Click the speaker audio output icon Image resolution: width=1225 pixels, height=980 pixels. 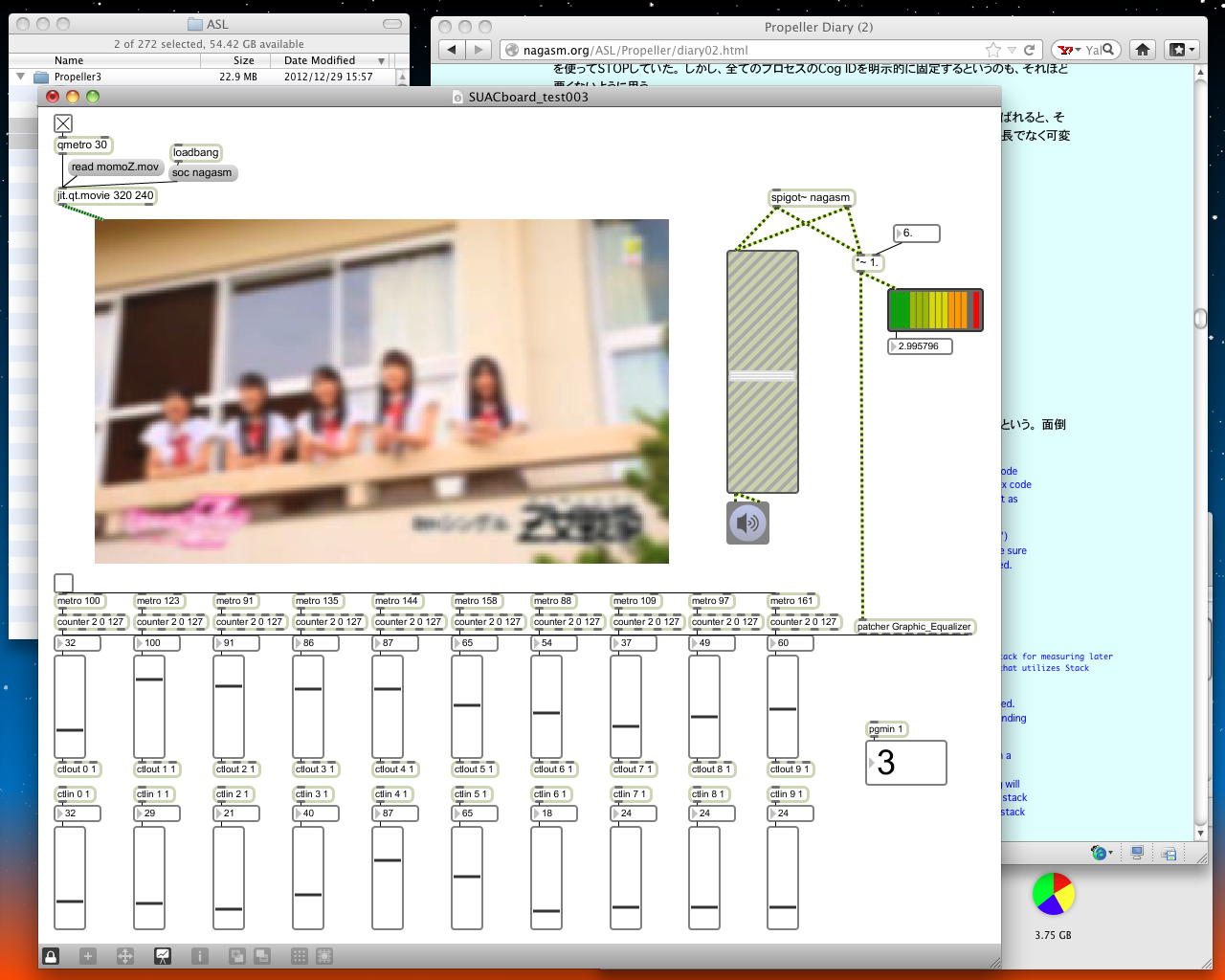coord(747,523)
